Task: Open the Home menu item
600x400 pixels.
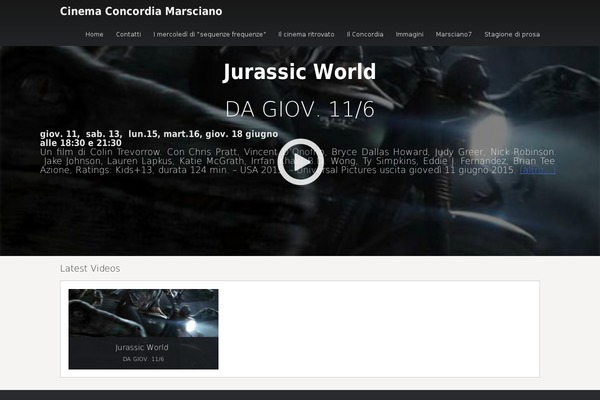Action: tap(94, 34)
